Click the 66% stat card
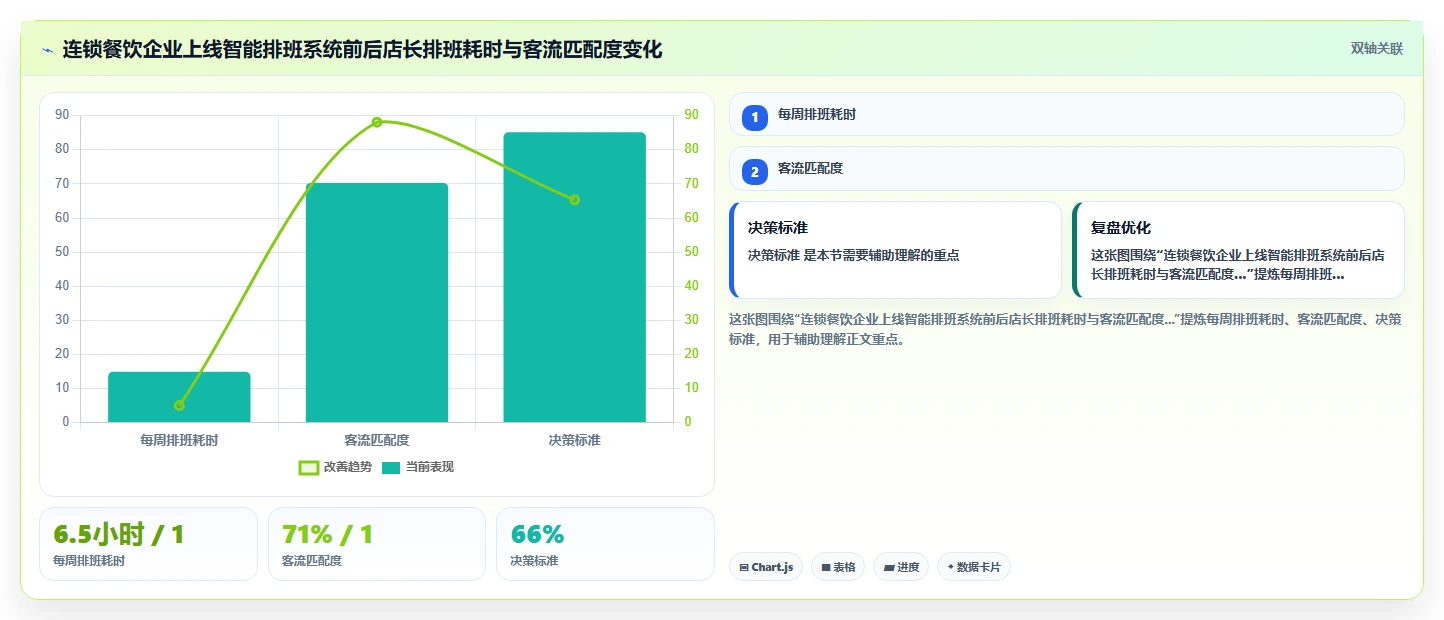The height and width of the screenshot is (620, 1444). pos(605,544)
